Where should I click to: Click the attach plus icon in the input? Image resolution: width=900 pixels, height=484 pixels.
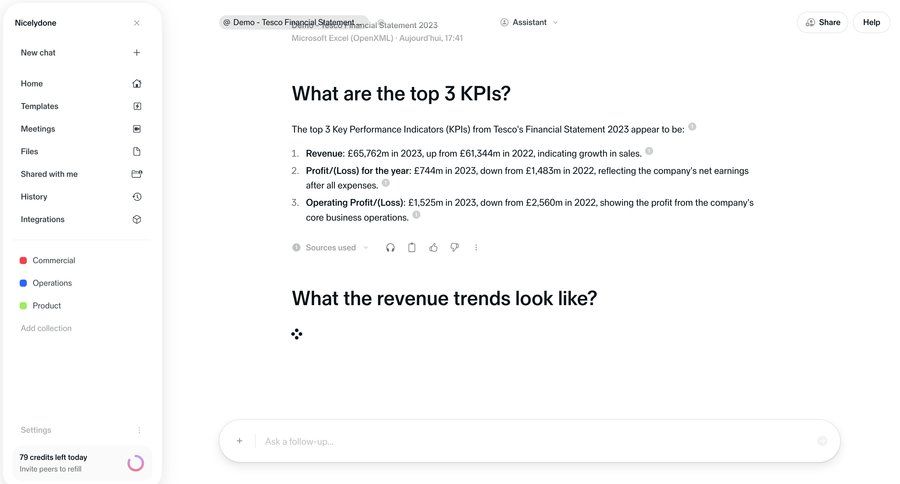click(239, 441)
